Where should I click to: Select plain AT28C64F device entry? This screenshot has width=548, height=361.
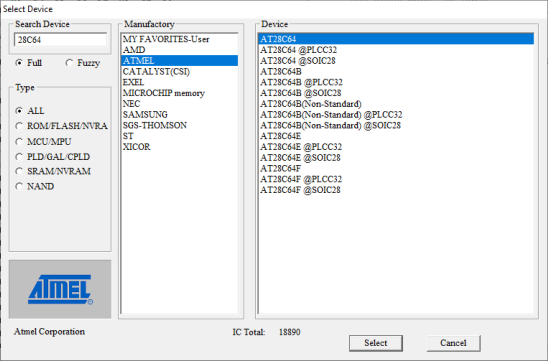coord(396,168)
